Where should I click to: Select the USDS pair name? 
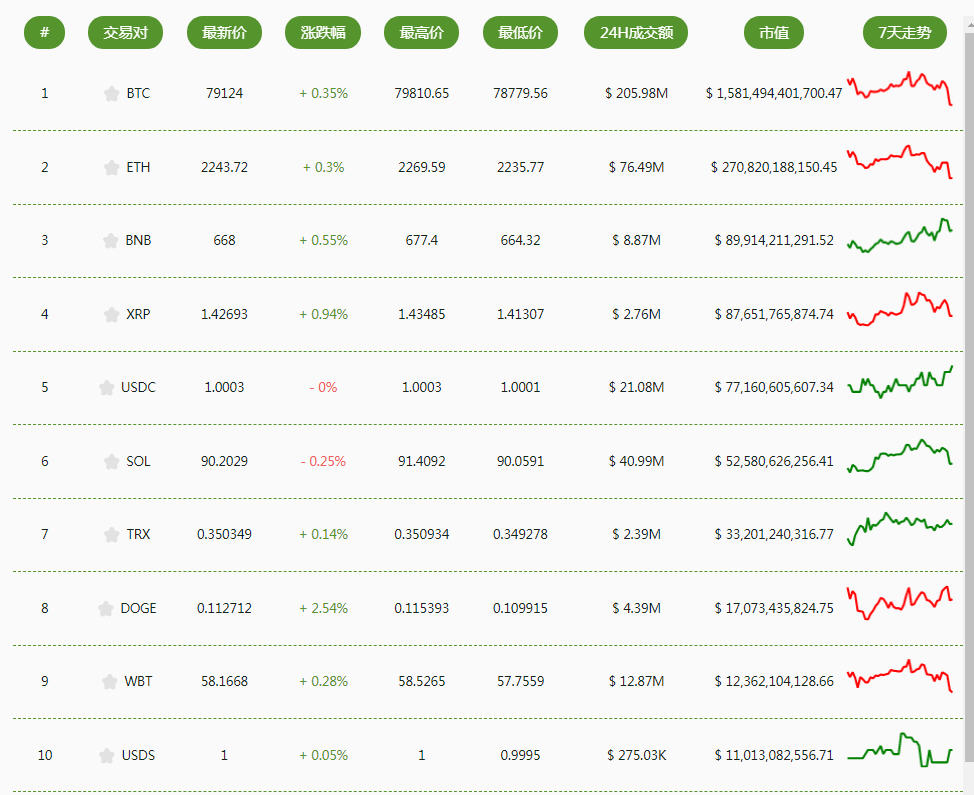click(138, 755)
